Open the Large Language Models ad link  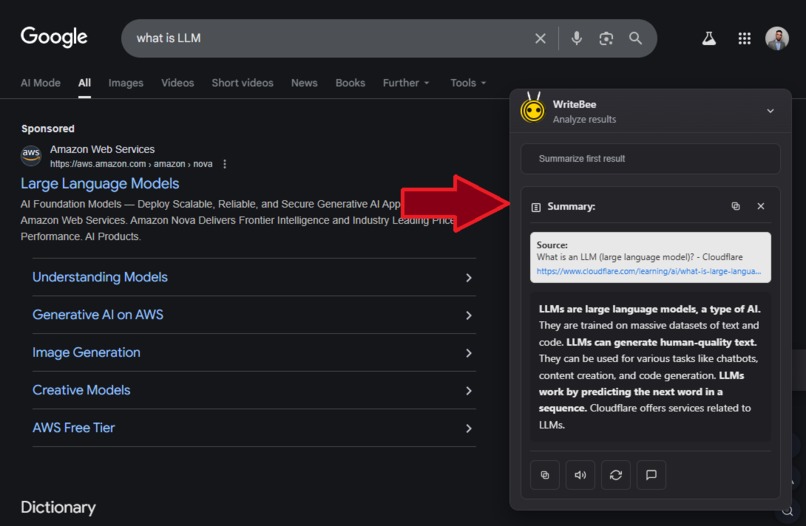[x=100, y=184]
